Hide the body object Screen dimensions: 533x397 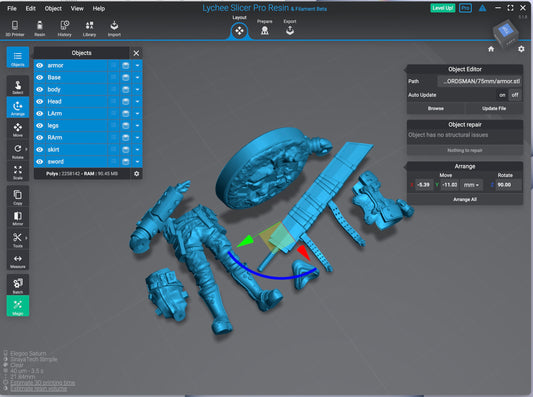click(x=40, y=89)
